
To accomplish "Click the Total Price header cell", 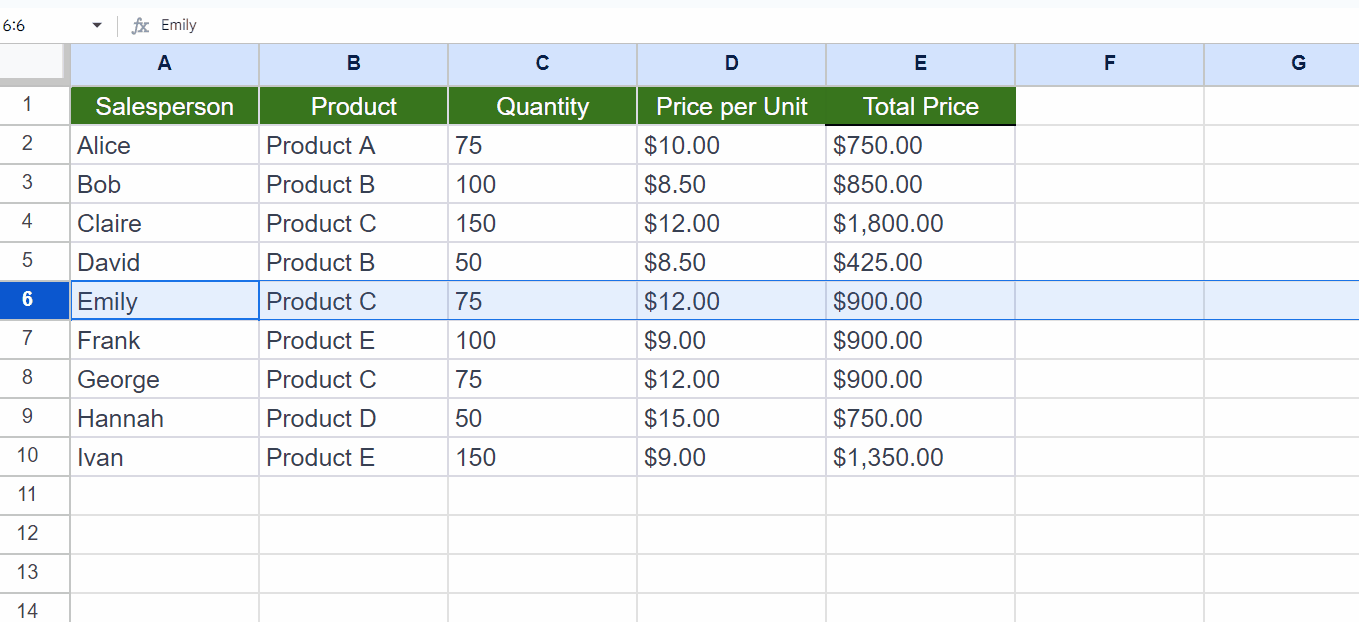I will pos(919,106).
